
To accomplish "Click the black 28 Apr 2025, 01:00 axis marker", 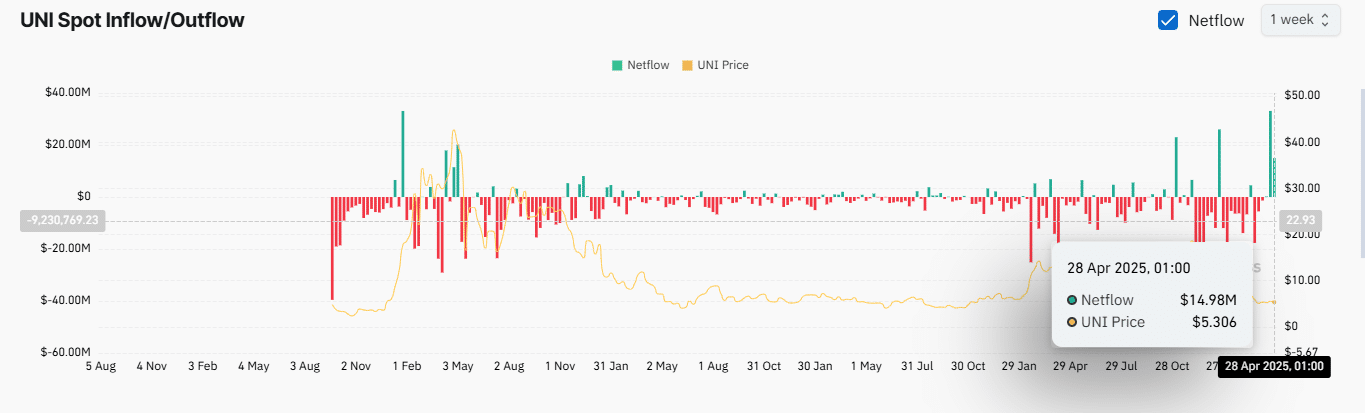I will [1274, 367].
